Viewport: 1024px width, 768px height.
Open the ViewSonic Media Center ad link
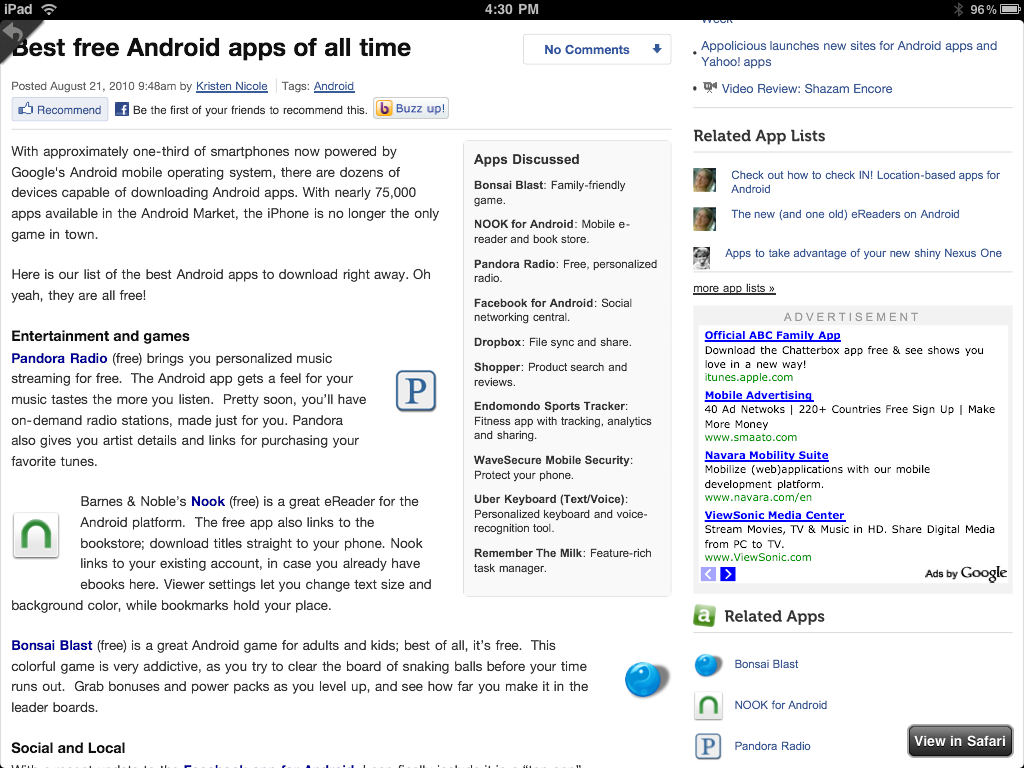pyautogui.click(x=774, y=515)
